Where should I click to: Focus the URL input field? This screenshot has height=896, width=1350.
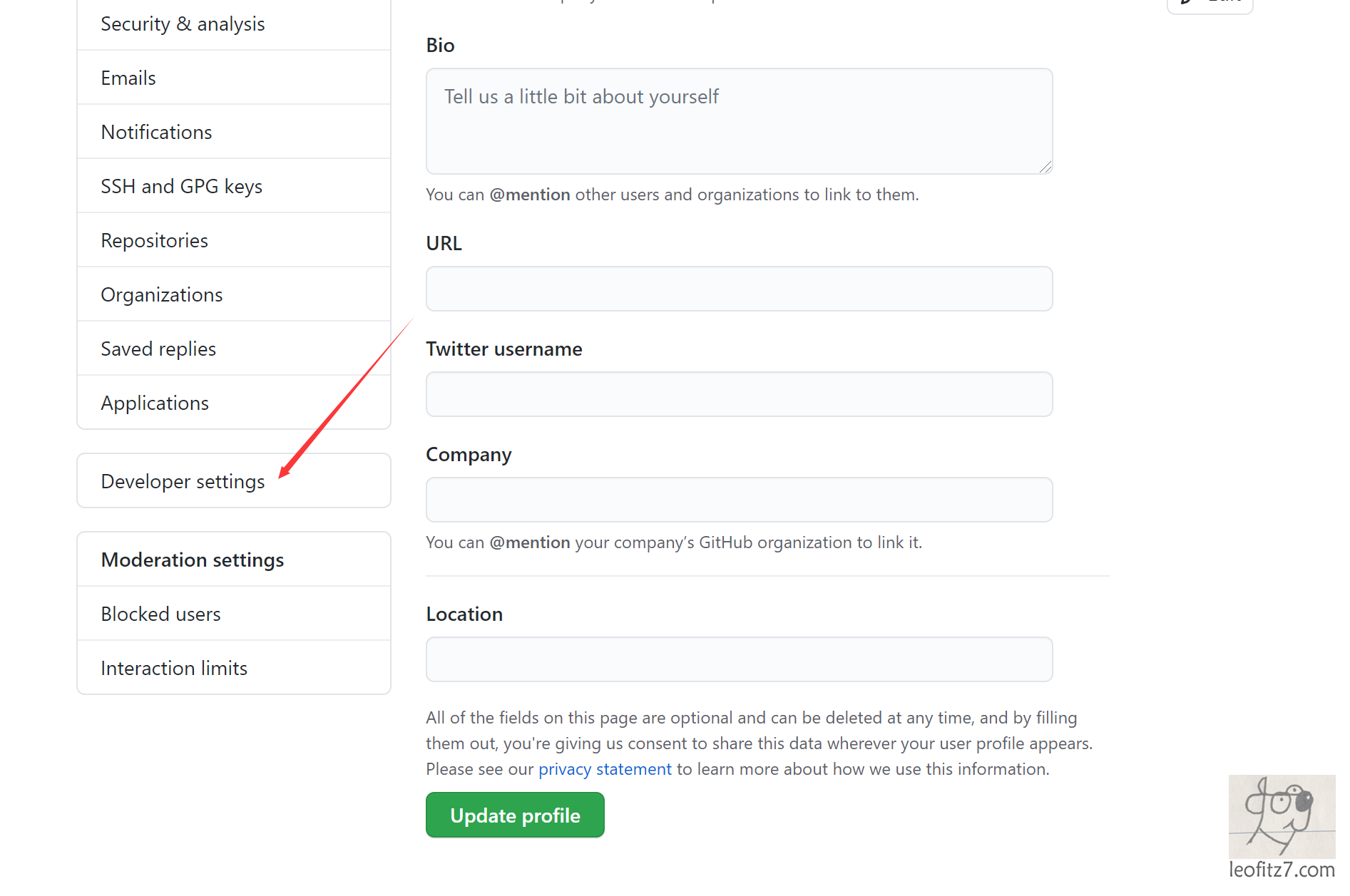(x=739, y=289)
